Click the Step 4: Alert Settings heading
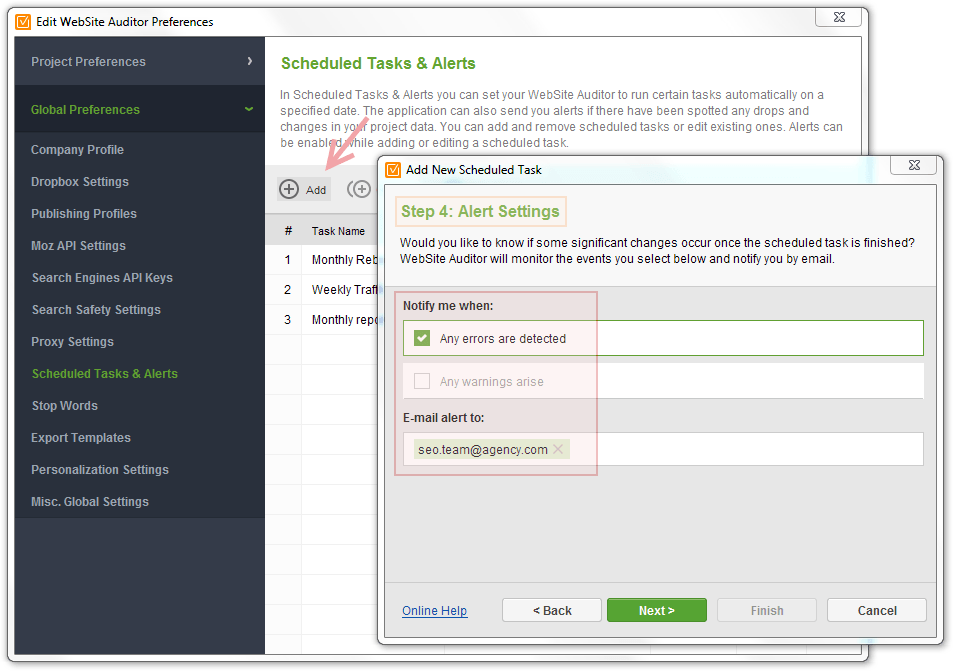 pyautogui.click(x=480, y=212)
